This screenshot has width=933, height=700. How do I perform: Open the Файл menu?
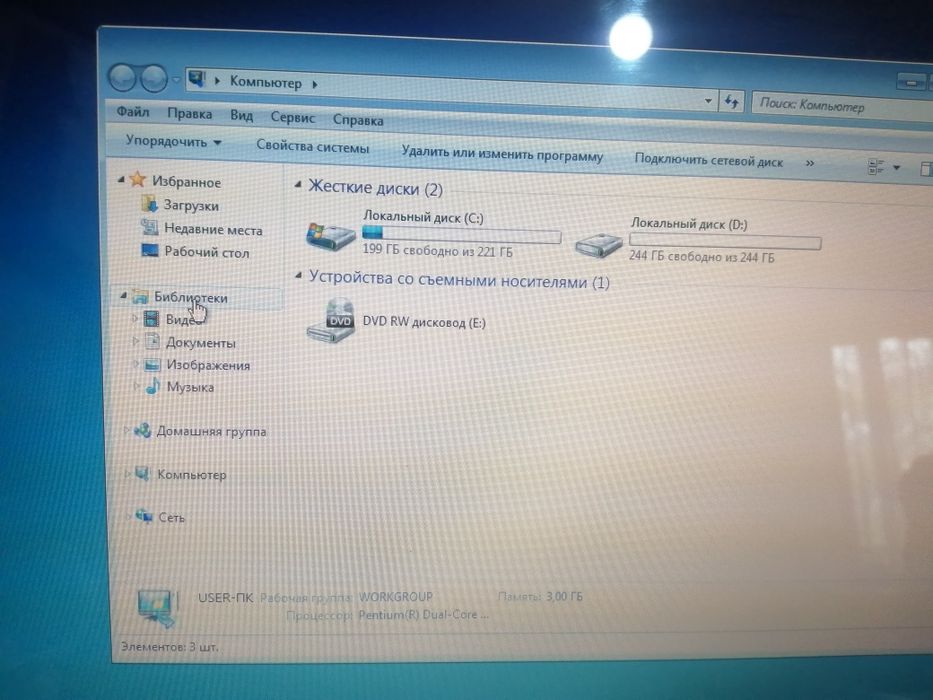(133, 111)
